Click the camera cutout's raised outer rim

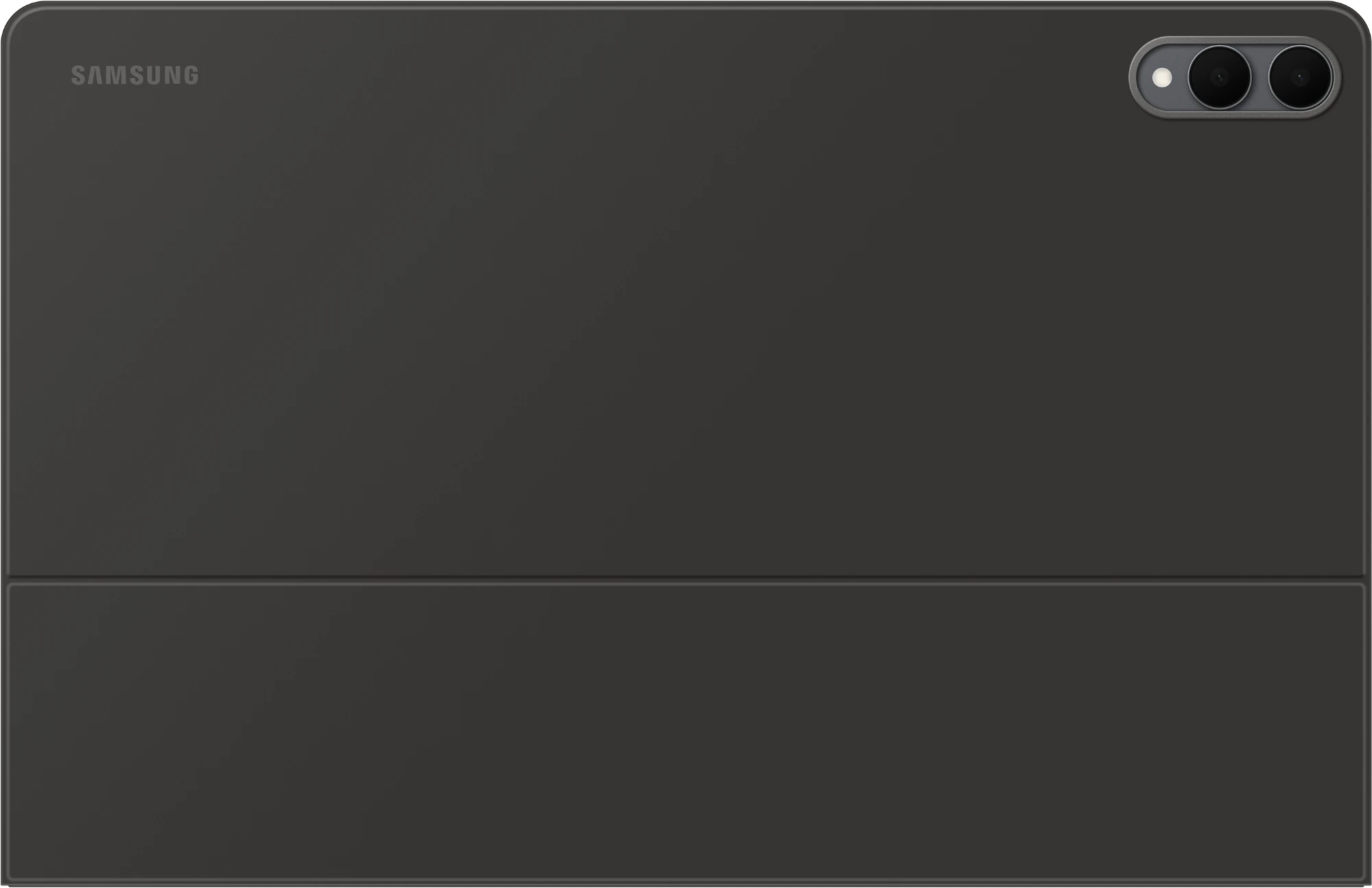tap(1235, 40)
